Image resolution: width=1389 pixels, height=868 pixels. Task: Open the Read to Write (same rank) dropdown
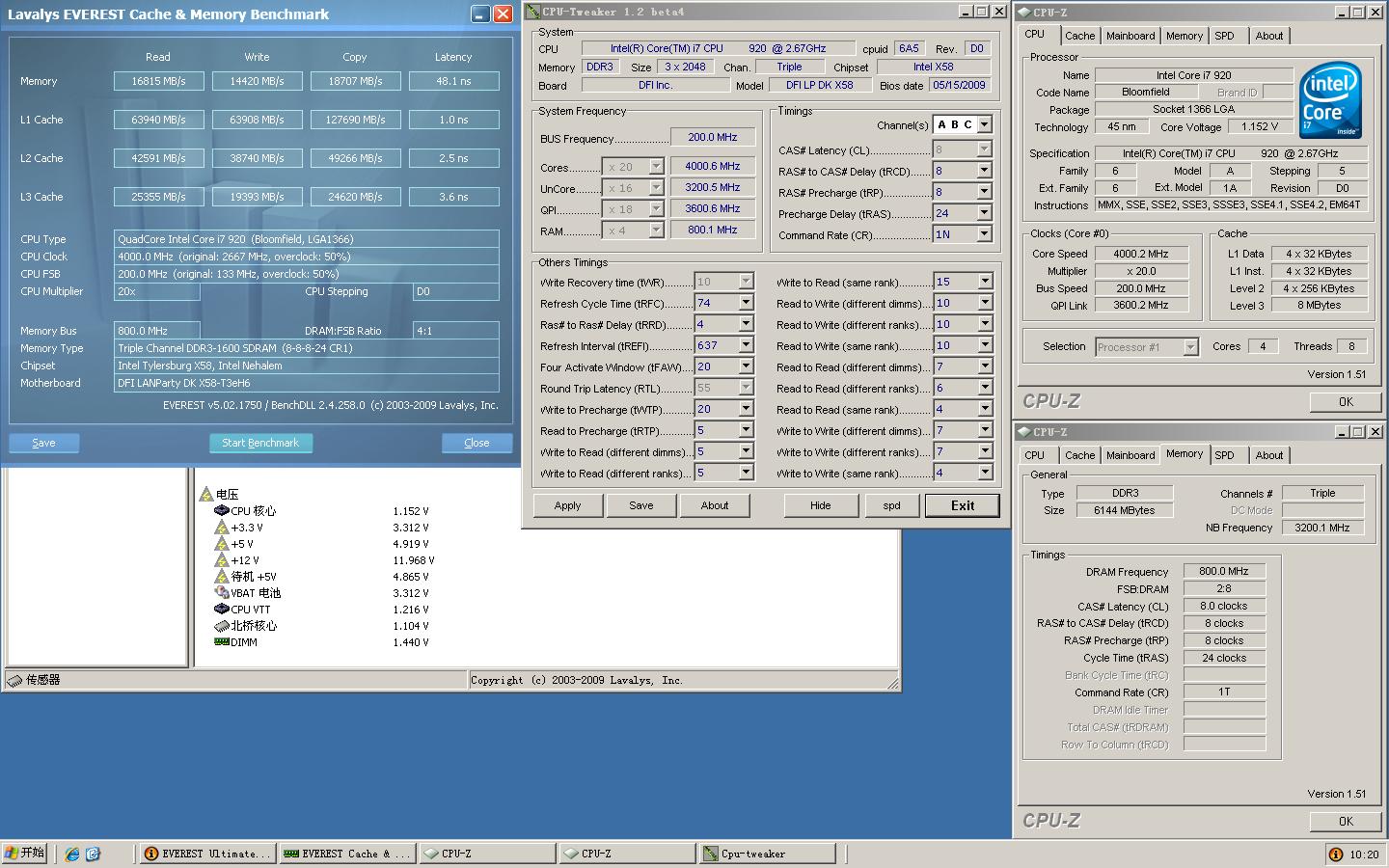(985, 345)
